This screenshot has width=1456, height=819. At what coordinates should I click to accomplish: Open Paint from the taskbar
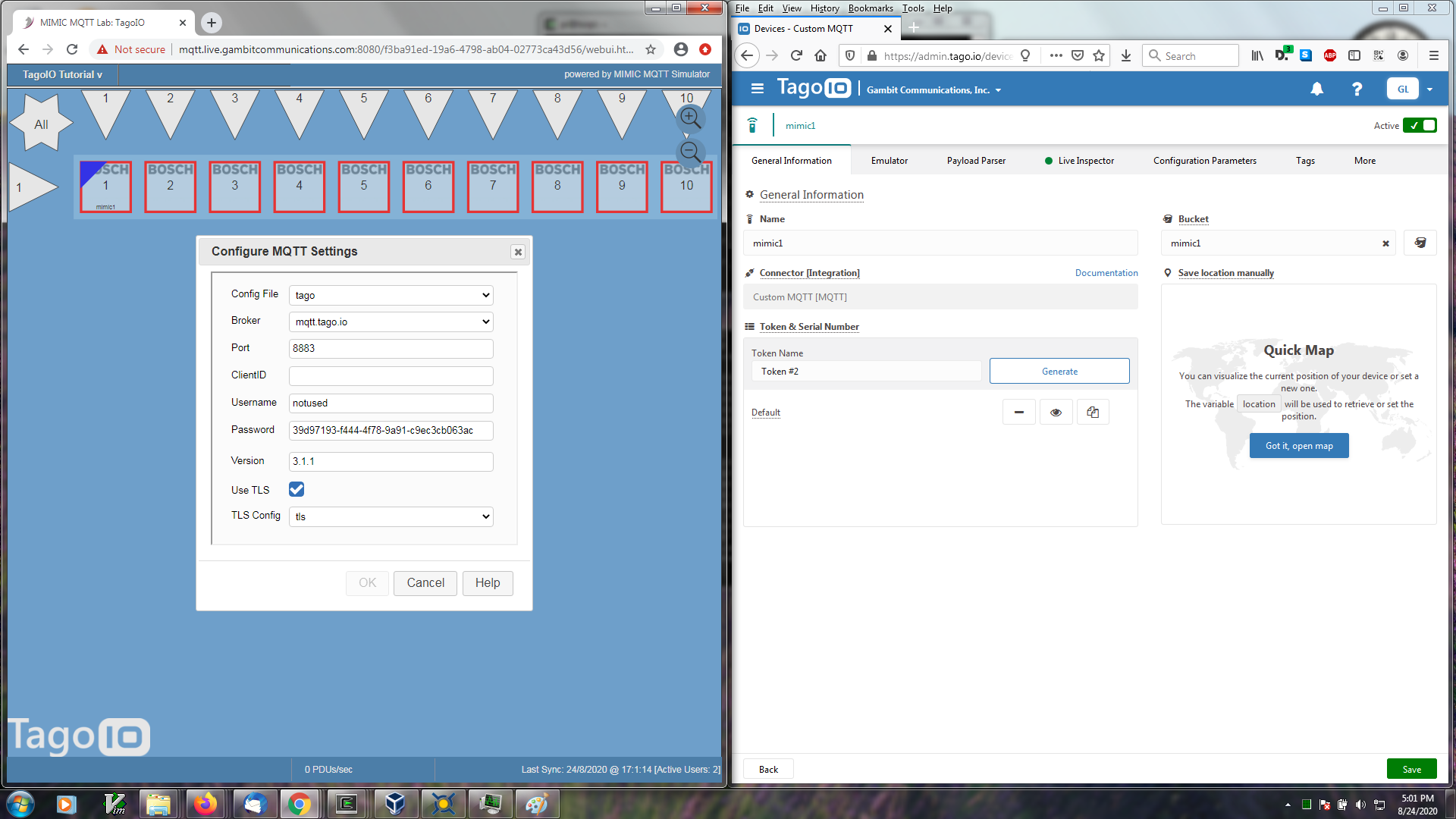pyautogui.click(x=537, y=804)
